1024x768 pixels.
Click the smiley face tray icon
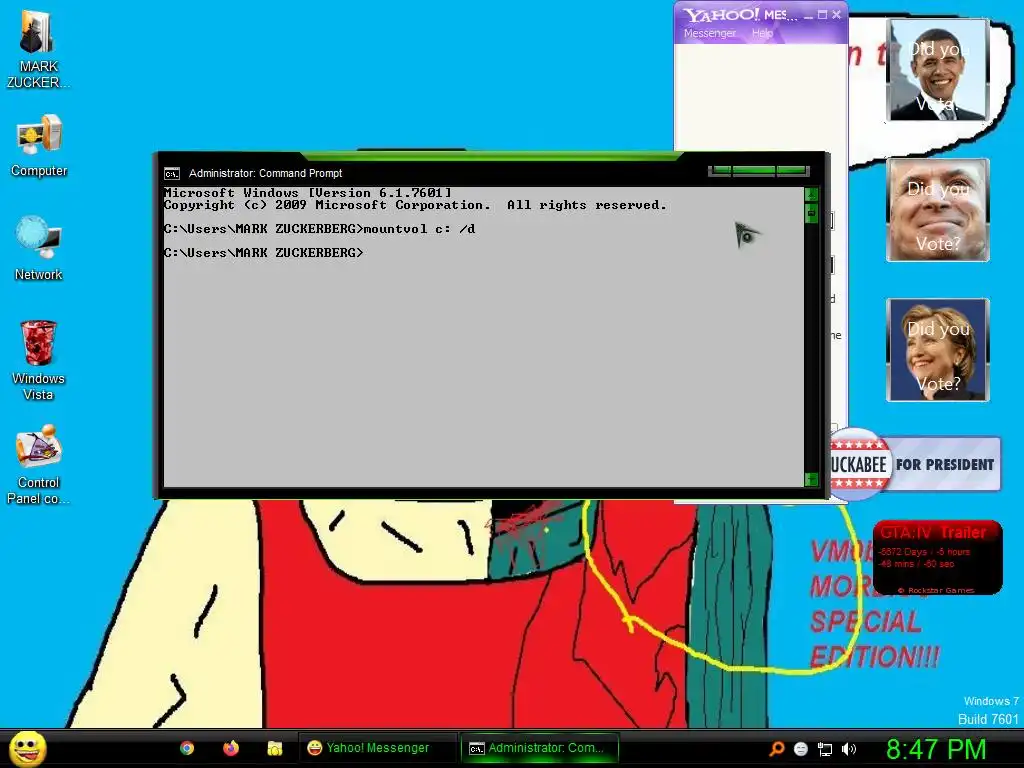point(801,749)
